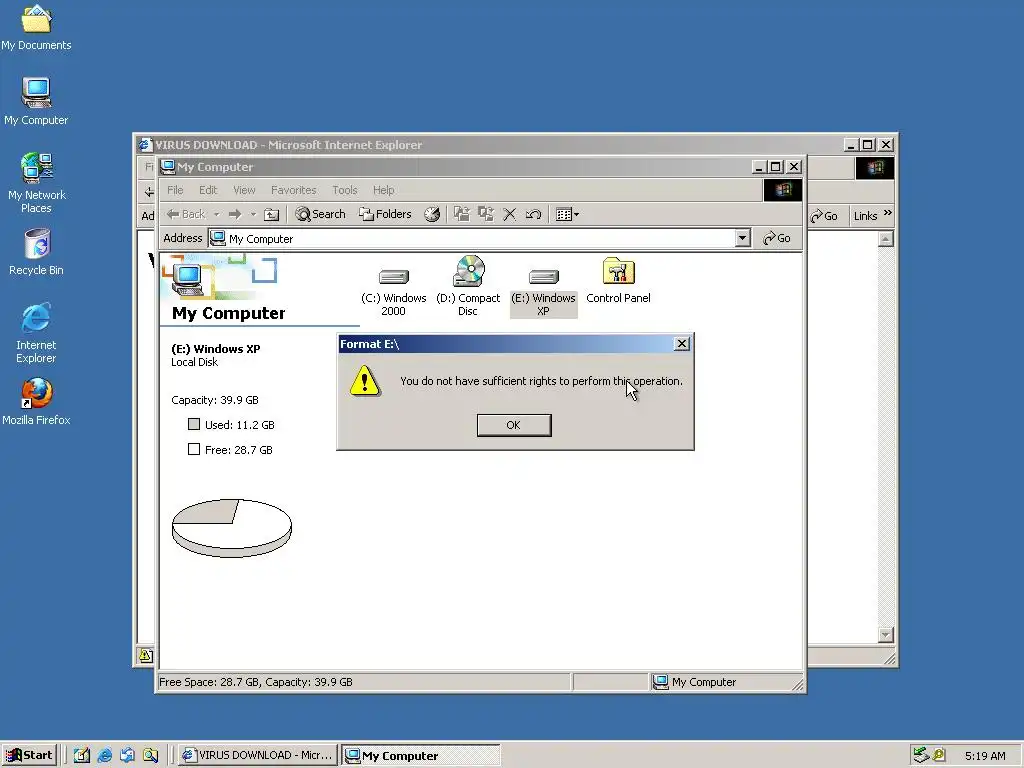Click the Move To toolbar icon
This screenshot has width=1024, height=768.
(x=462, y=214)
